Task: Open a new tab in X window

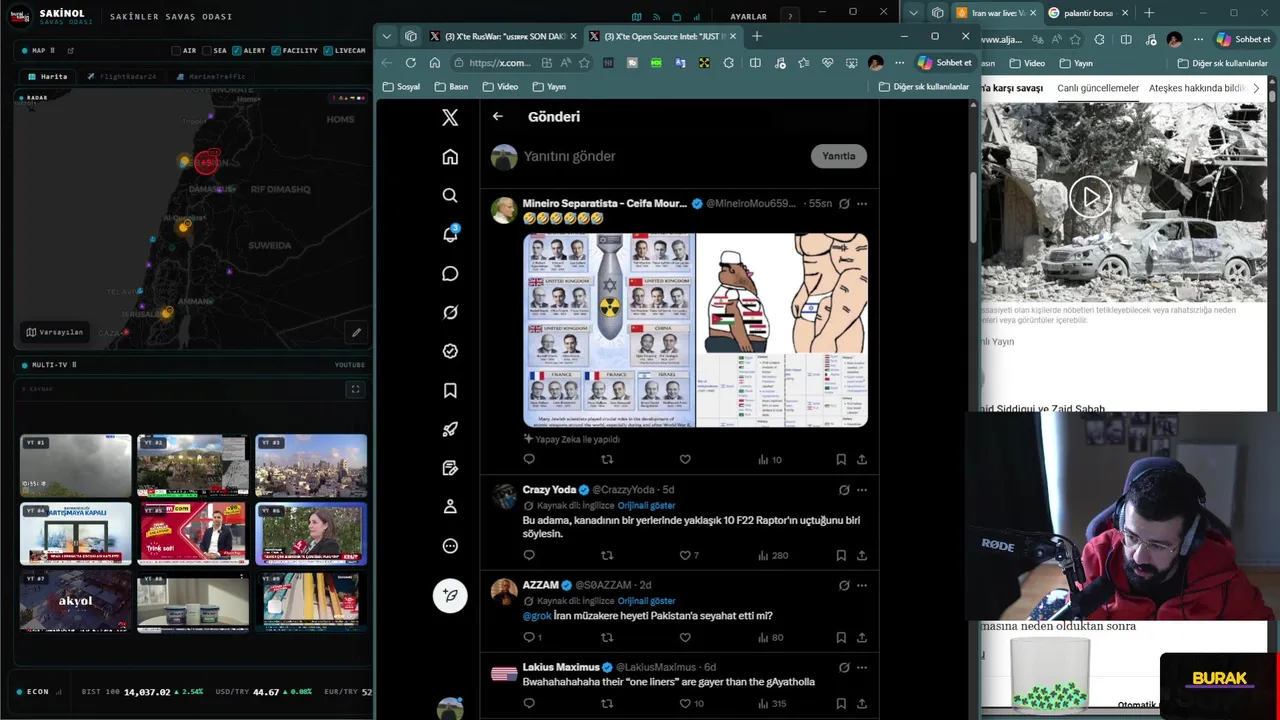Action: [757, 36]
